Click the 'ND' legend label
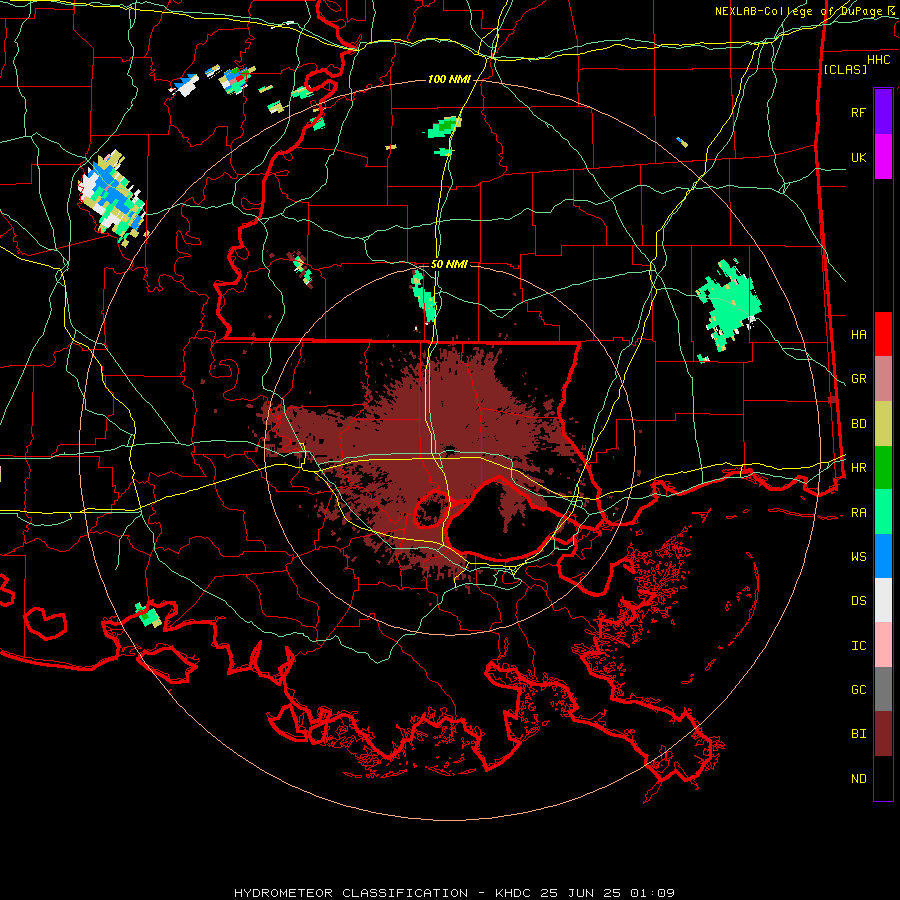This screenshot has height=900, width=900. pyautogui.click(x=858, y=779)
